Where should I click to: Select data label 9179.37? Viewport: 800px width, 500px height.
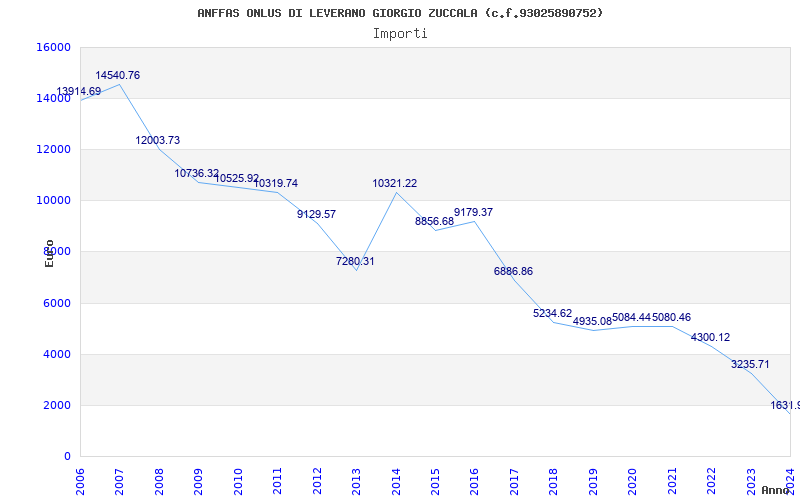473,212
